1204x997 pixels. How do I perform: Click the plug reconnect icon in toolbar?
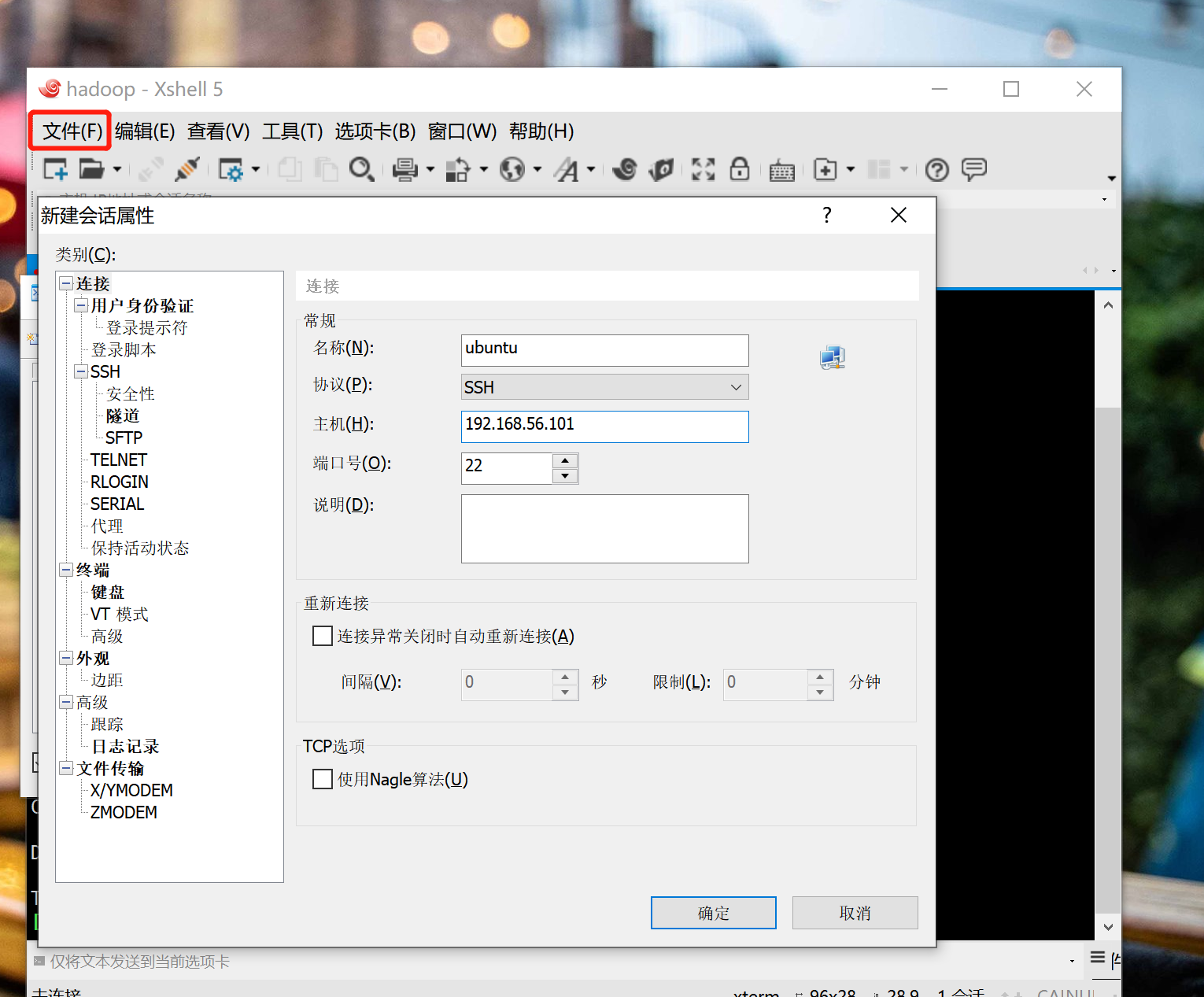point(187,169)
